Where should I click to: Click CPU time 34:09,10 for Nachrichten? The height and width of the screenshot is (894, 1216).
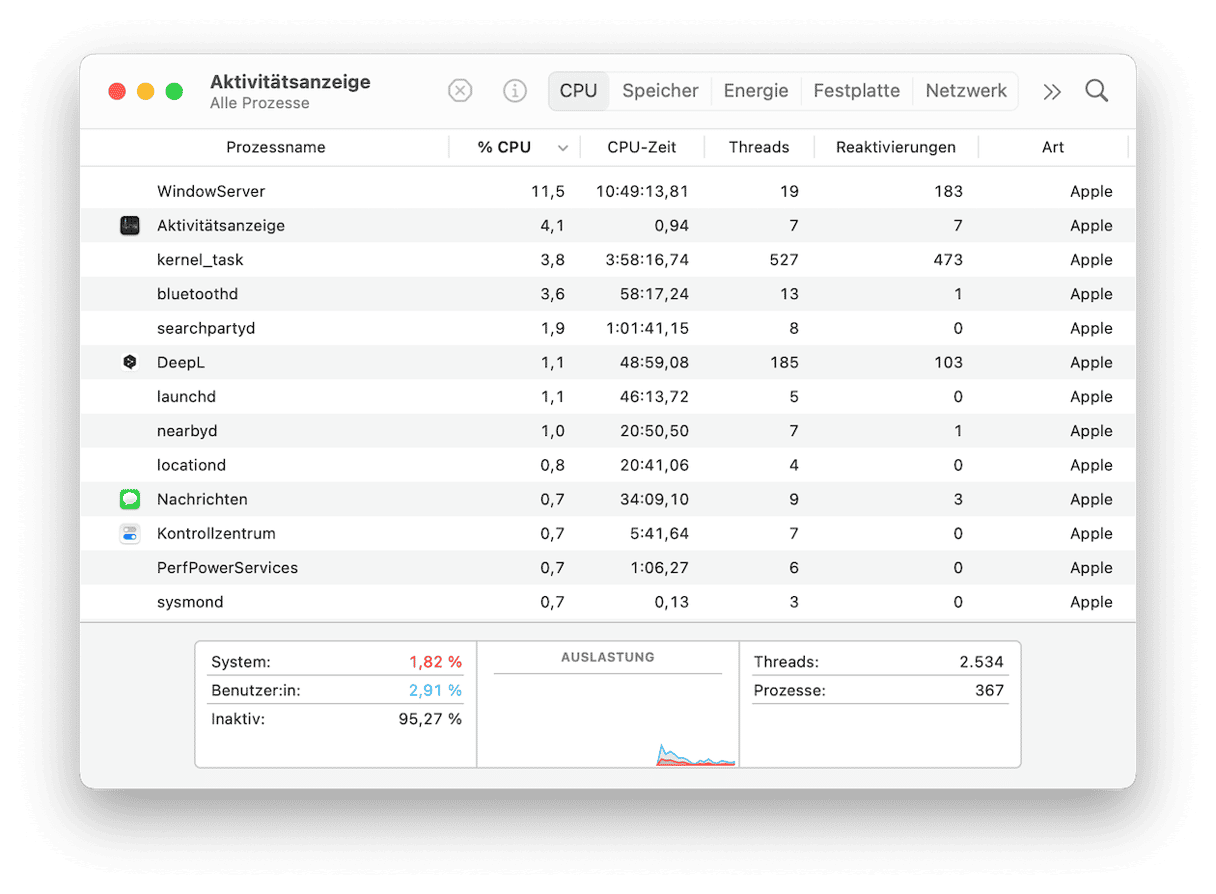point(654,499)
